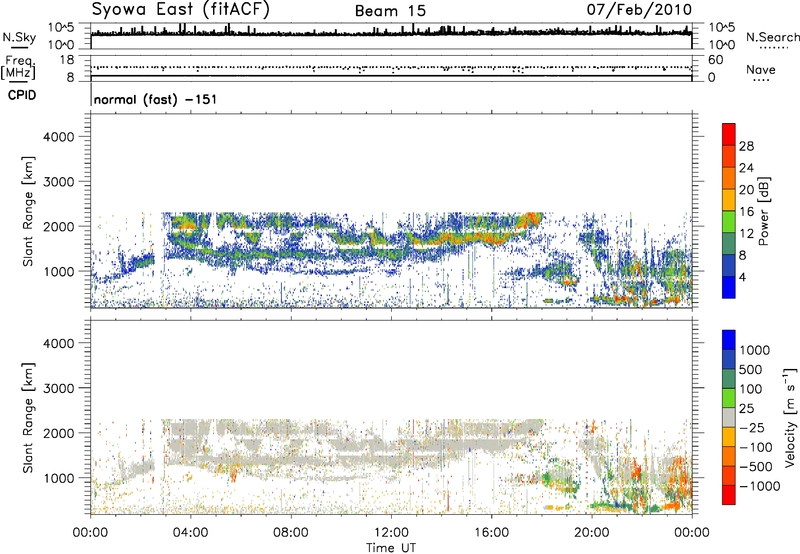Click the '2000' range tick of power panel
Image resolution: width=800 pixels, height=554 pixels.
click(x=58, y=226)
